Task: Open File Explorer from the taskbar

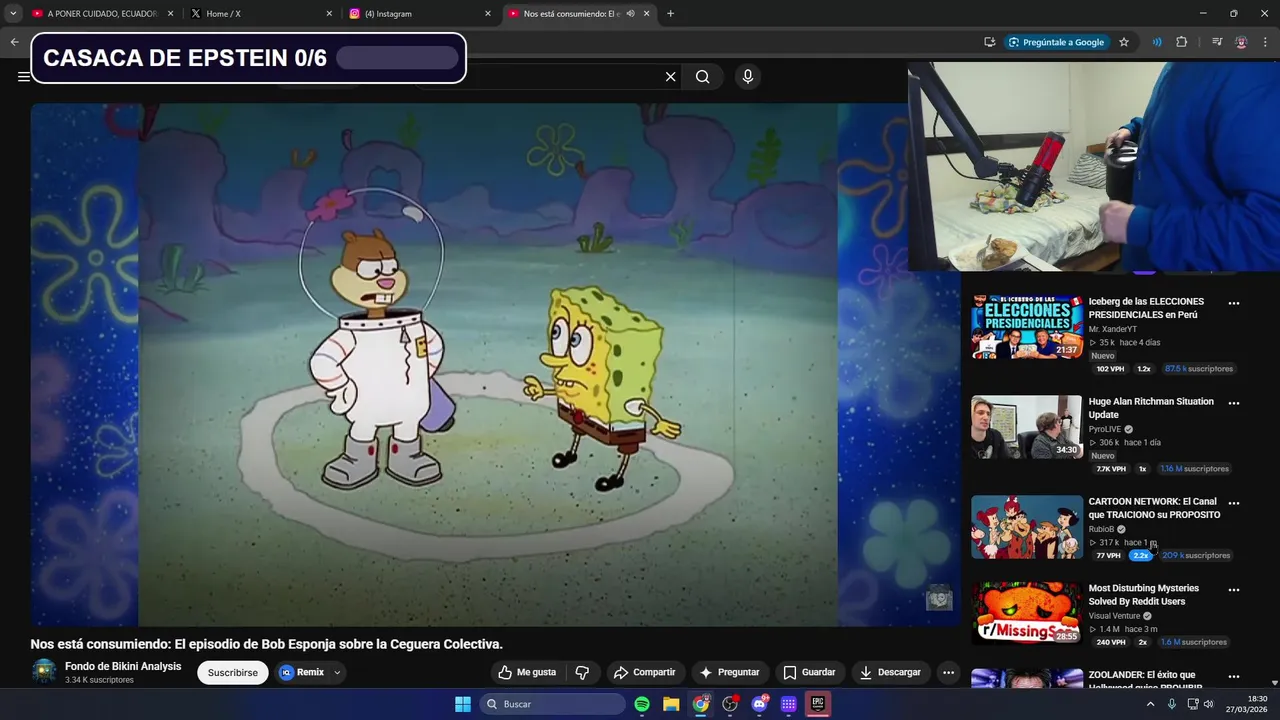Action: coord(671,704)
